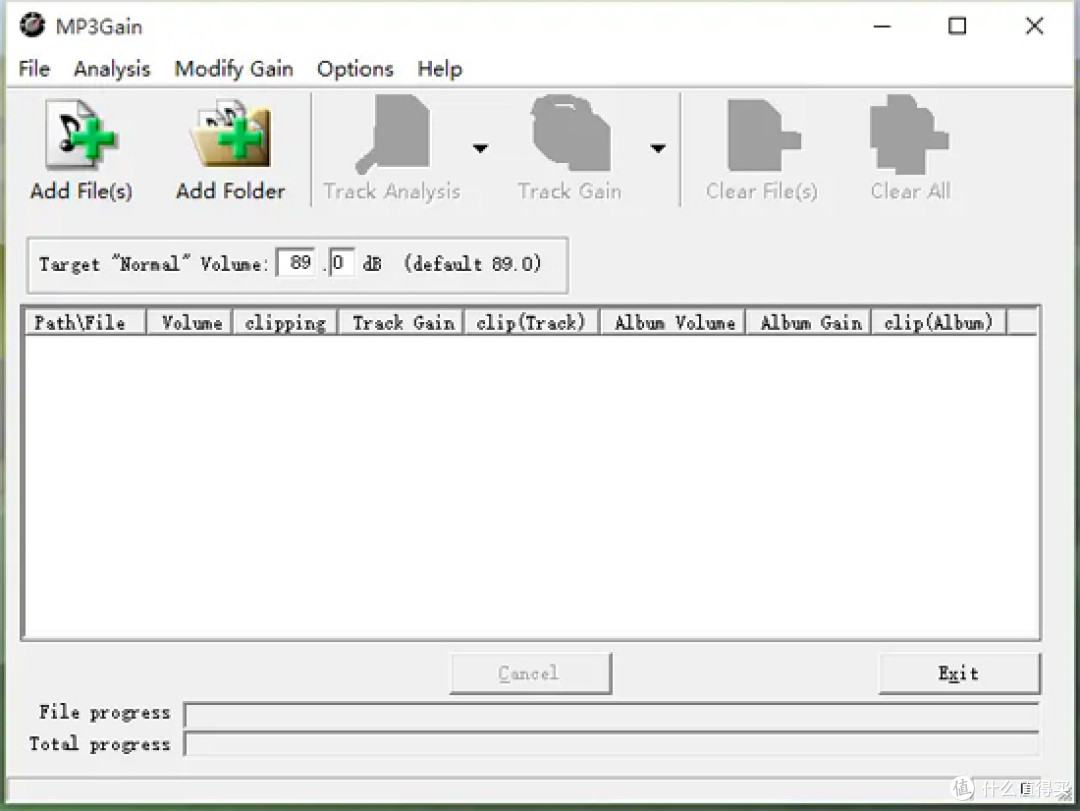The width and height of the screenshot is (1080, 811).
Task: Click the Total progress bar
Action: point(612,744)
